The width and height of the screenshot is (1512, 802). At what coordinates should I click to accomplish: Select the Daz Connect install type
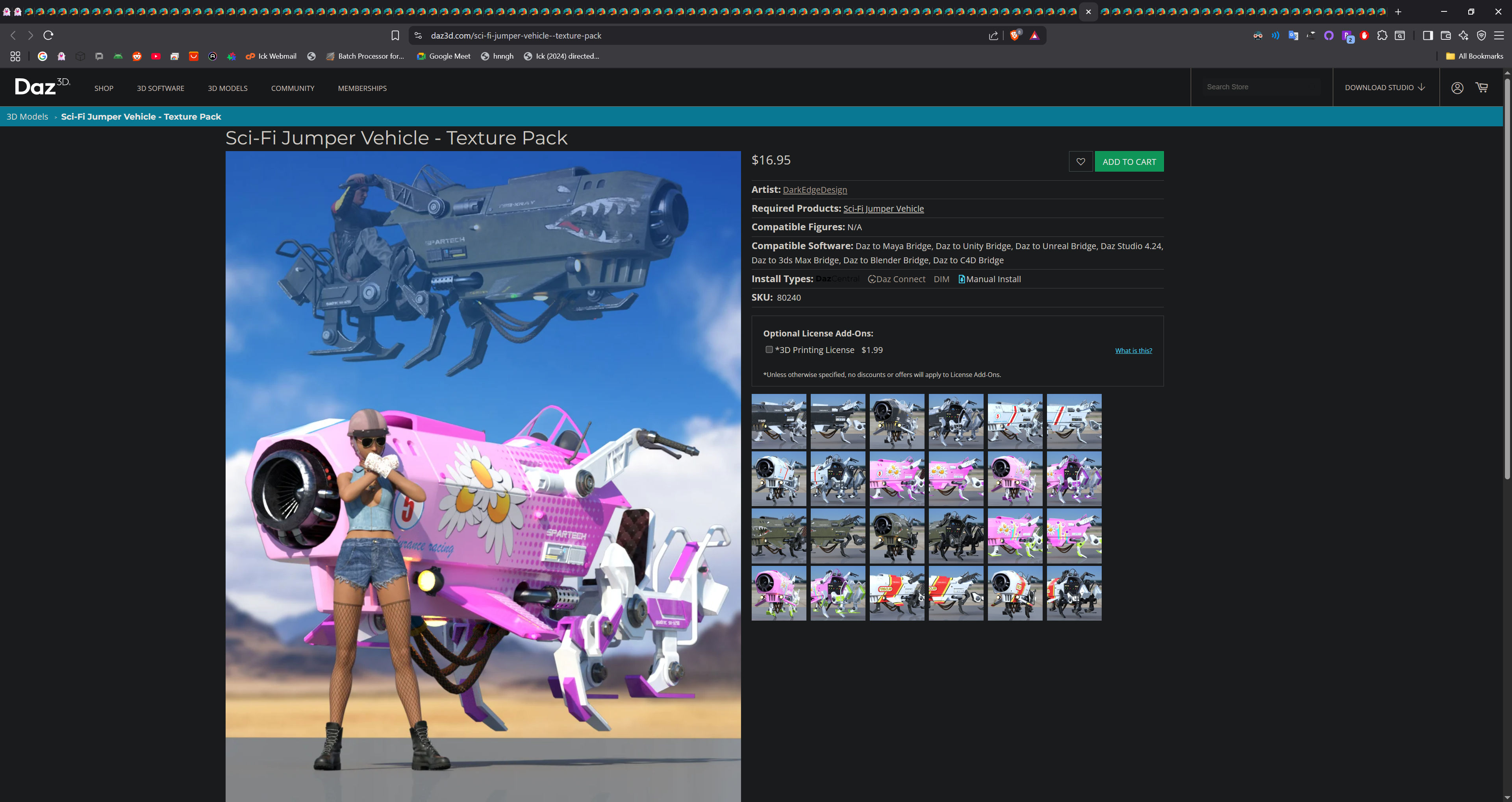coord(897,279)
